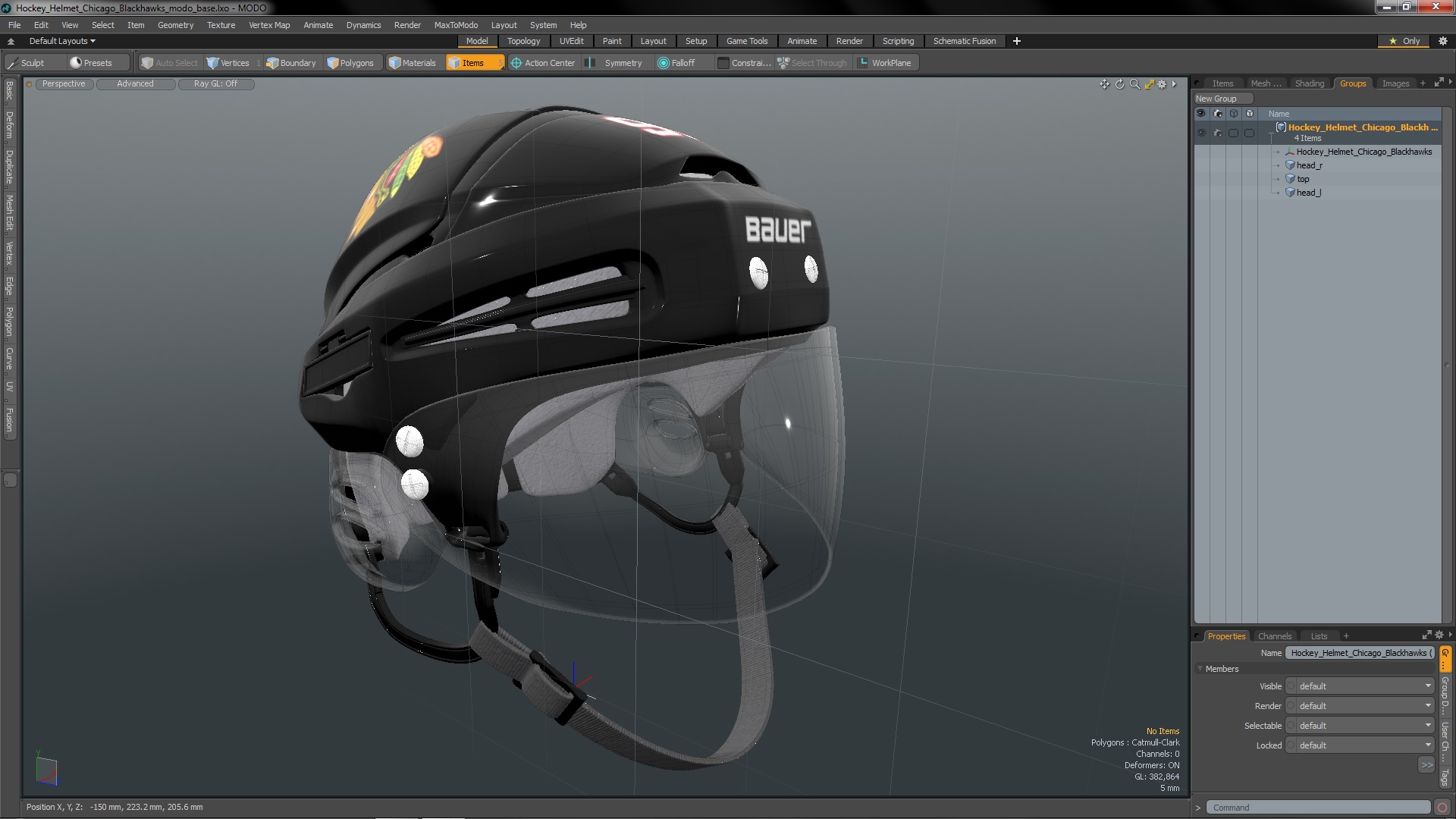Image resolution: width=1456 pixels, height=819 pixels.
Task: Open the Render default dropdown
Action: 1365,706
